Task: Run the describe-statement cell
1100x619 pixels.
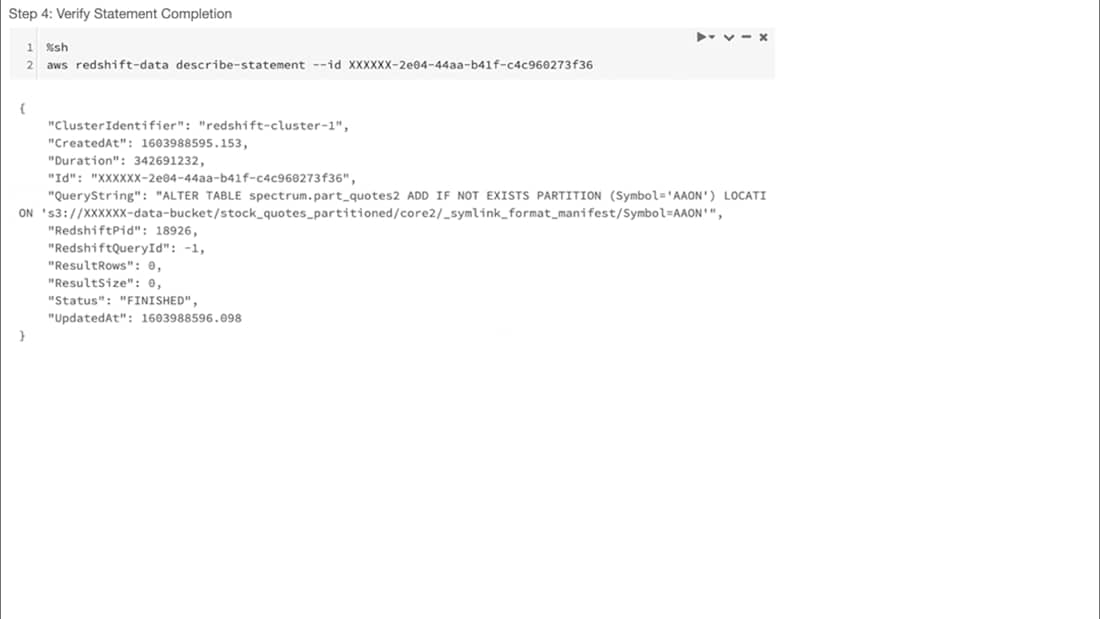Action: (702, 37)
